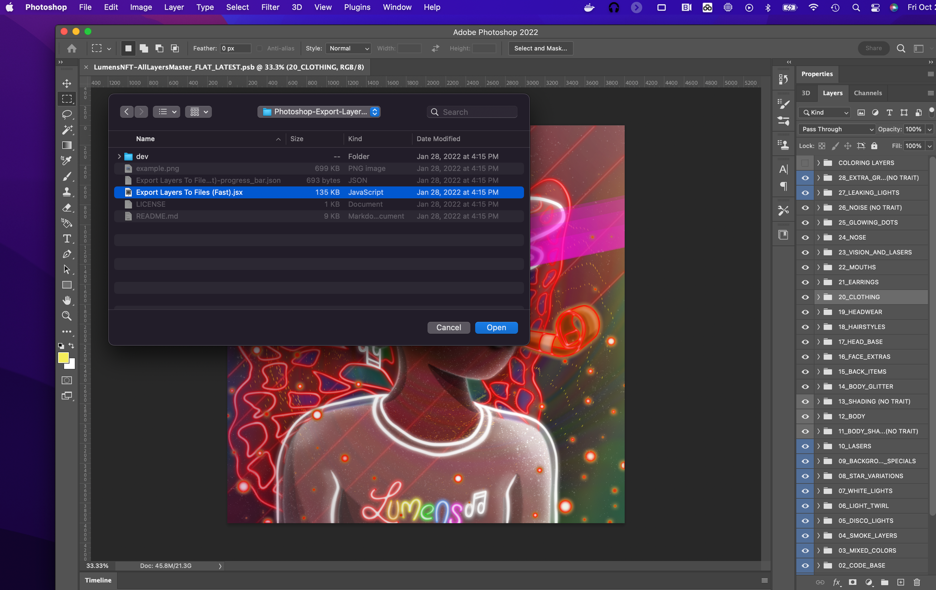Expand the 20_CLOTHING layer group
This screenshot has width=936, height=590.
(x=818, y=297)
